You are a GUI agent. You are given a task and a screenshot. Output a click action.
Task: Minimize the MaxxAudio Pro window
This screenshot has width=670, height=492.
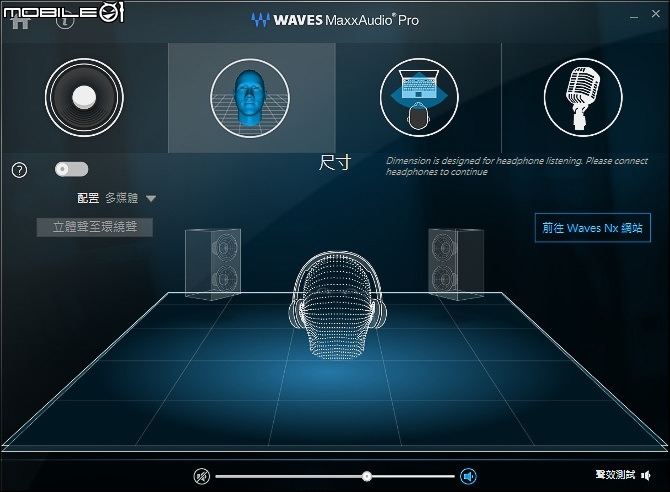coord(634,16)
